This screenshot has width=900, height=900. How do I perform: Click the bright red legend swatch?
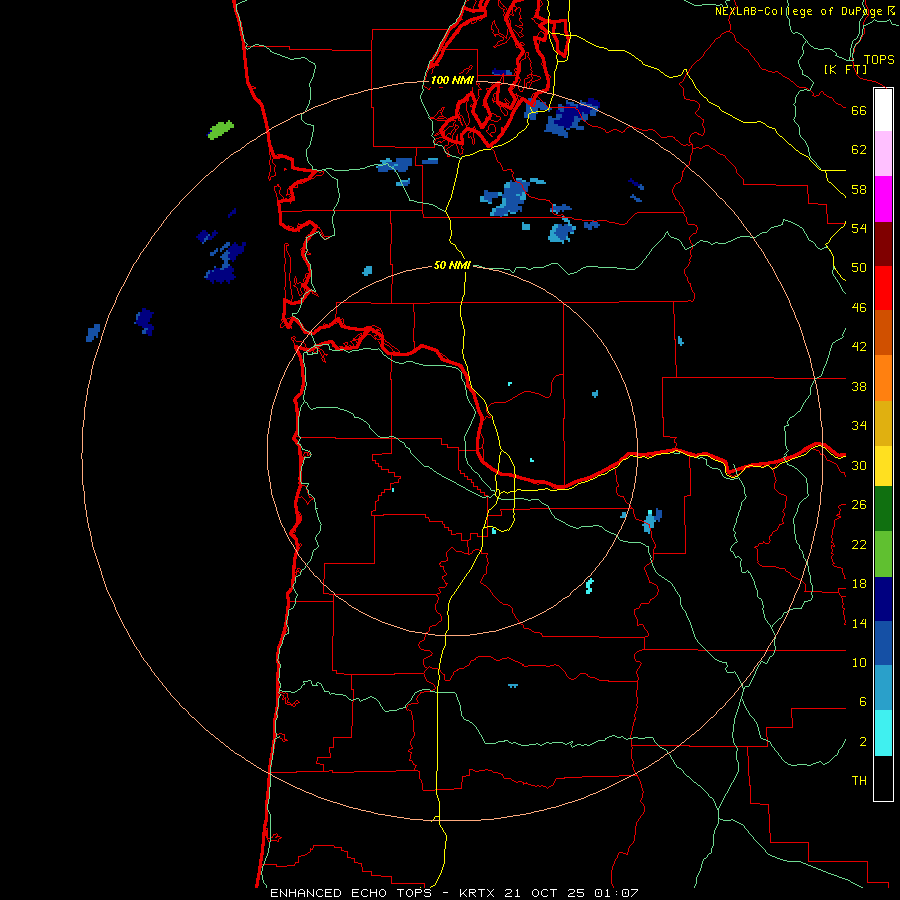click(x=883, y=288)
